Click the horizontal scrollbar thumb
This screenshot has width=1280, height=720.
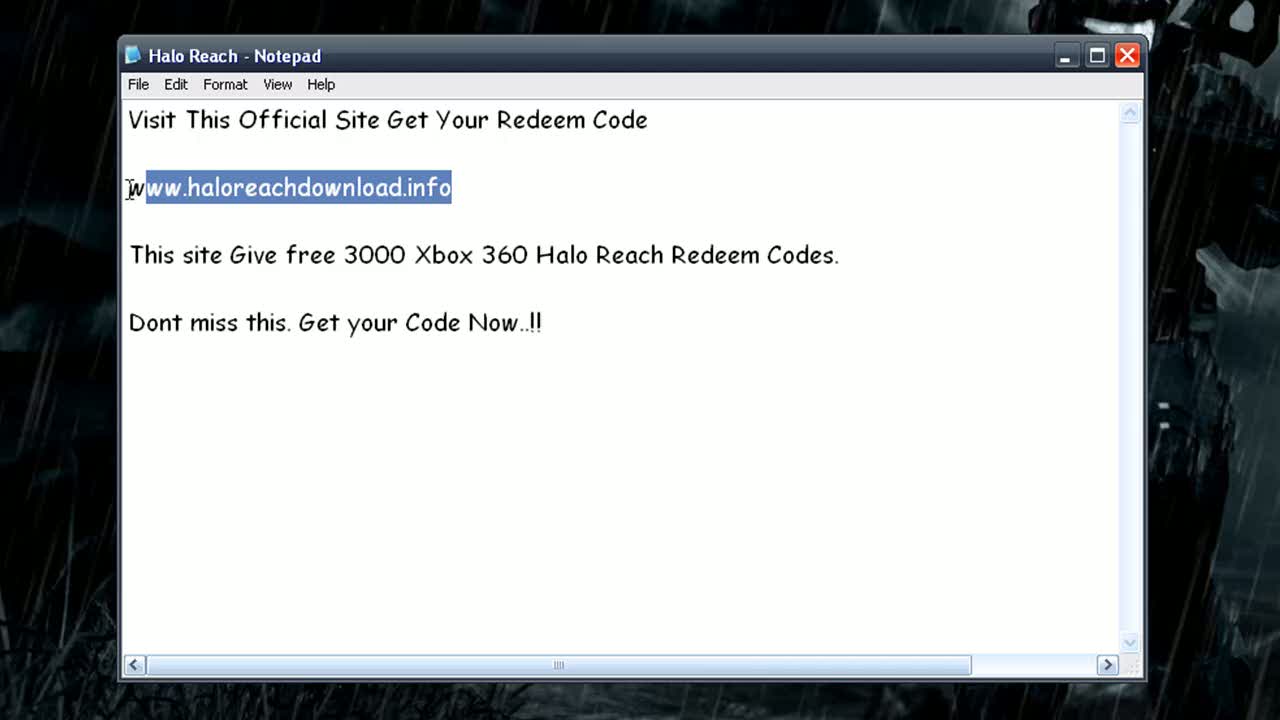(558, 664)
